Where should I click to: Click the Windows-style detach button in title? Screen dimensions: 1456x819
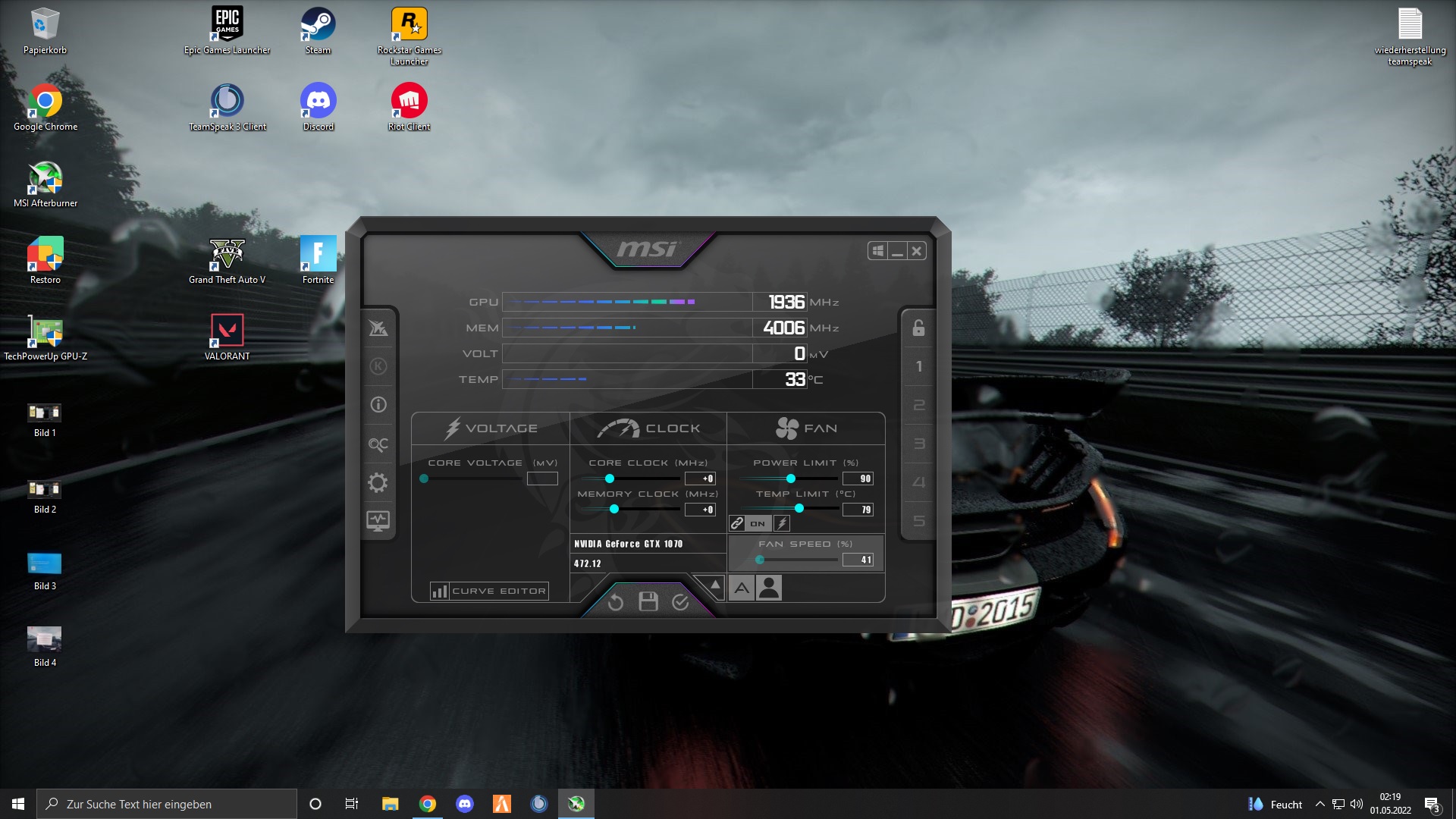click(x=878, y=251)
